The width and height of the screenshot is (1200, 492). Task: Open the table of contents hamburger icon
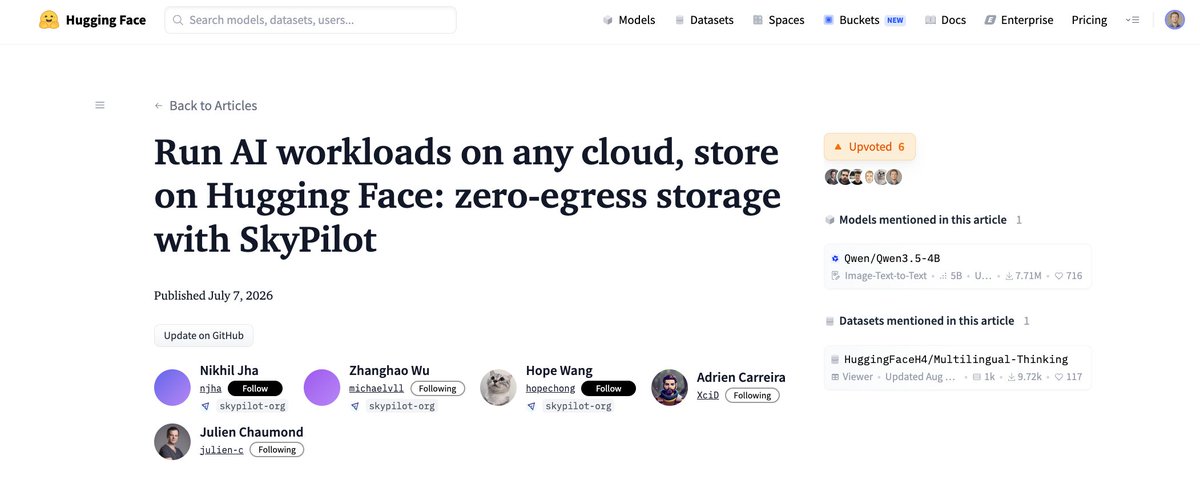coord(100,105)
